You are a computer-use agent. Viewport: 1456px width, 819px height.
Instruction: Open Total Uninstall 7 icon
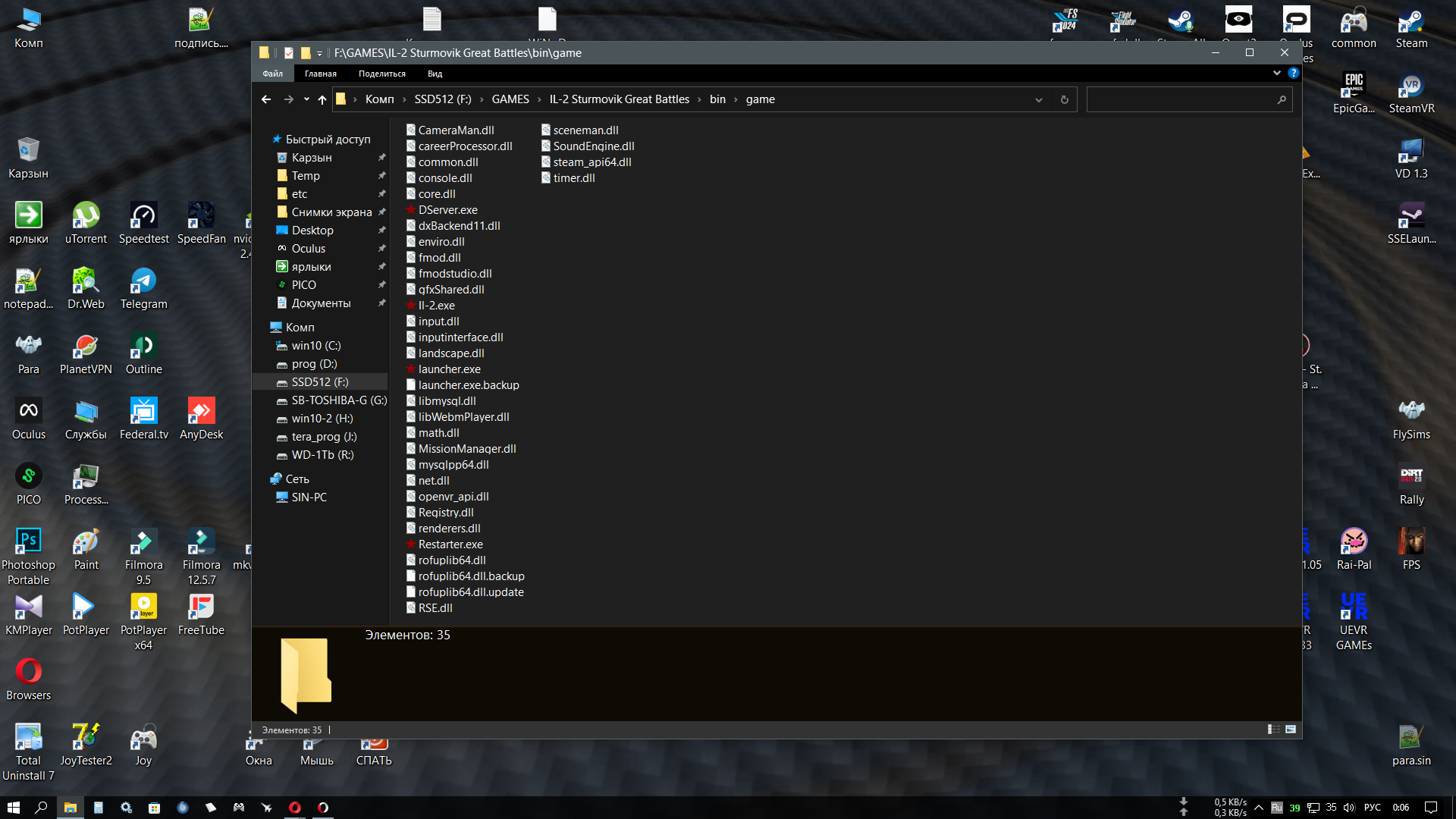click(28, 752)
